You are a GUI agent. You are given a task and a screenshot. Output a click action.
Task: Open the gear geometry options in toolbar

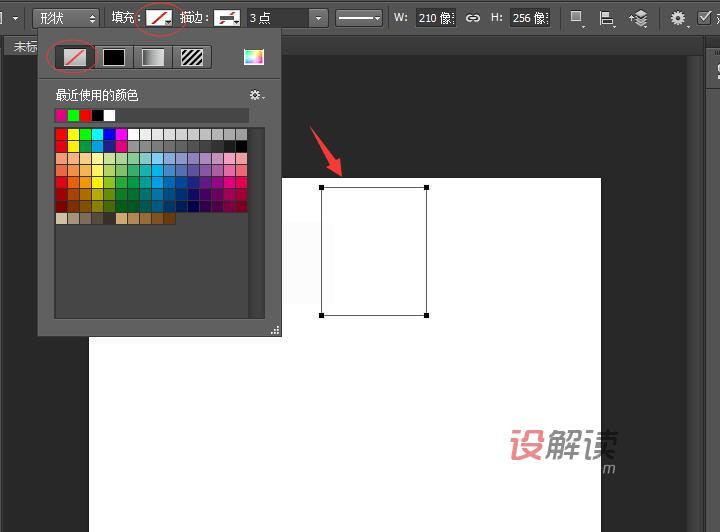tap(678, 18)
